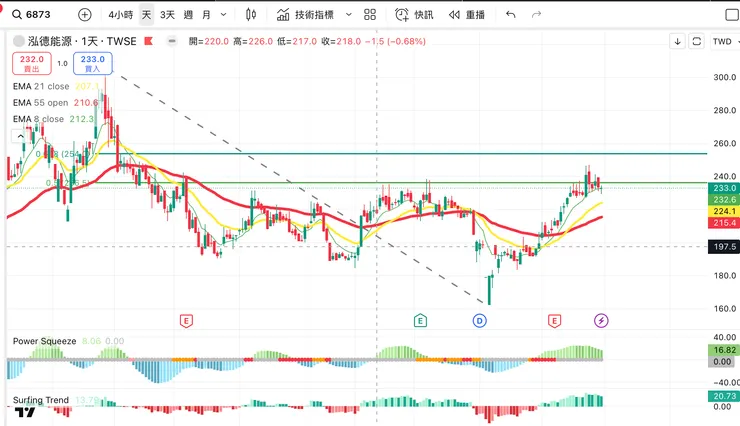Click the red 215.4 EMA price label
The height and width of the screenshot is (426, 740).
724,223
